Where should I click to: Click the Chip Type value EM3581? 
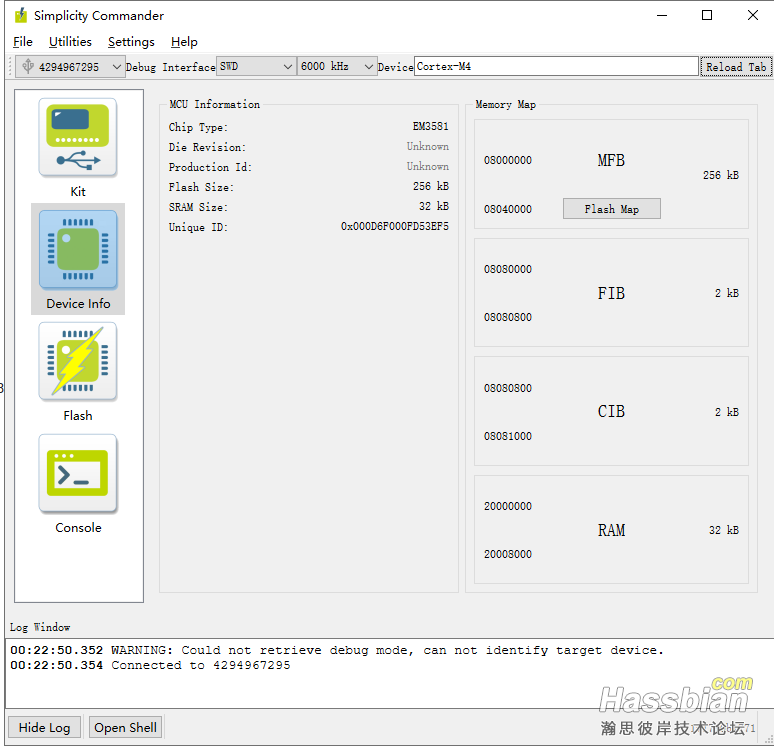pos(430,126)
